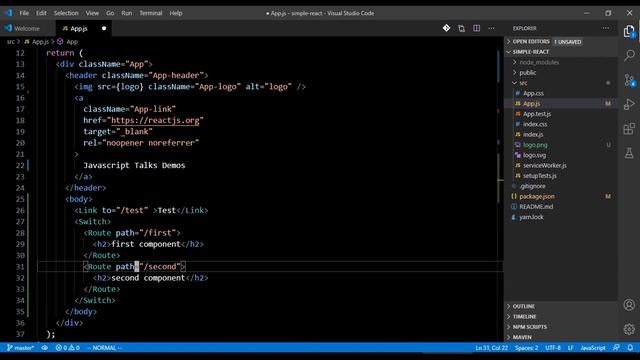Open the Explorer view in activity bar
The image size is (640, 360).
(629, 31)
